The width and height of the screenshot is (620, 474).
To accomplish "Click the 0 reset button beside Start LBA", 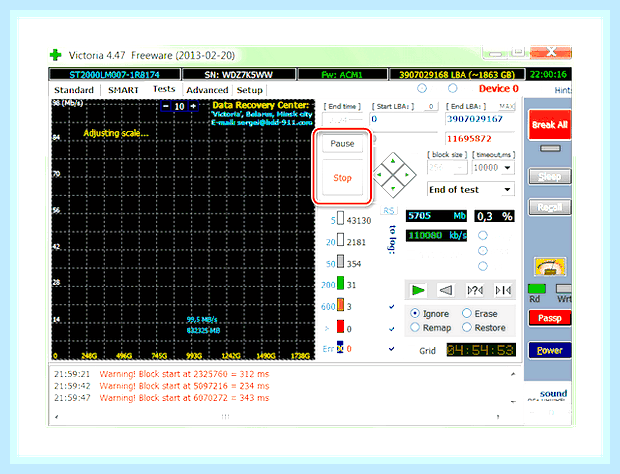I will tap(431, 106).
